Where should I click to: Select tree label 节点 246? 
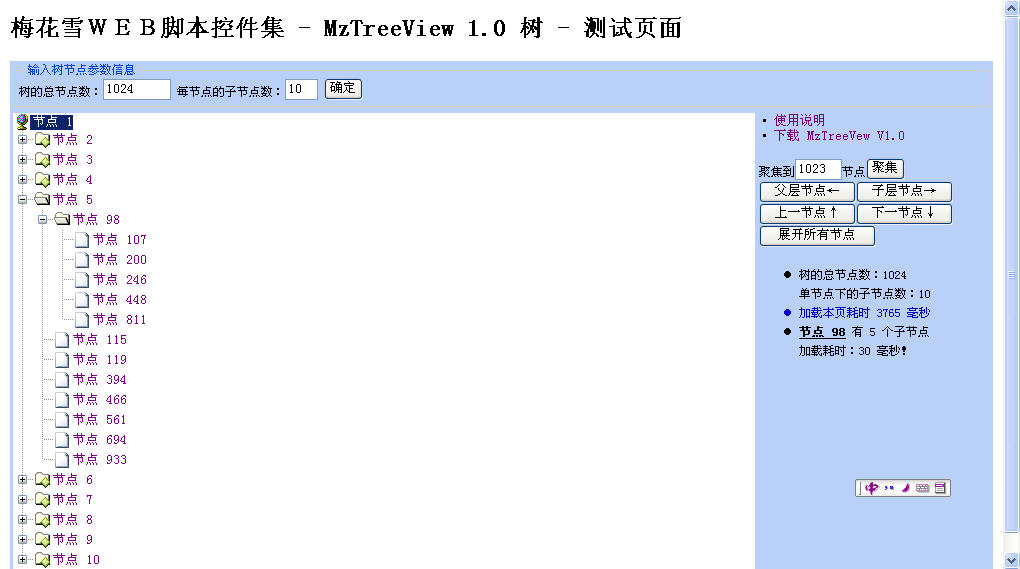[x=120, y=280]
